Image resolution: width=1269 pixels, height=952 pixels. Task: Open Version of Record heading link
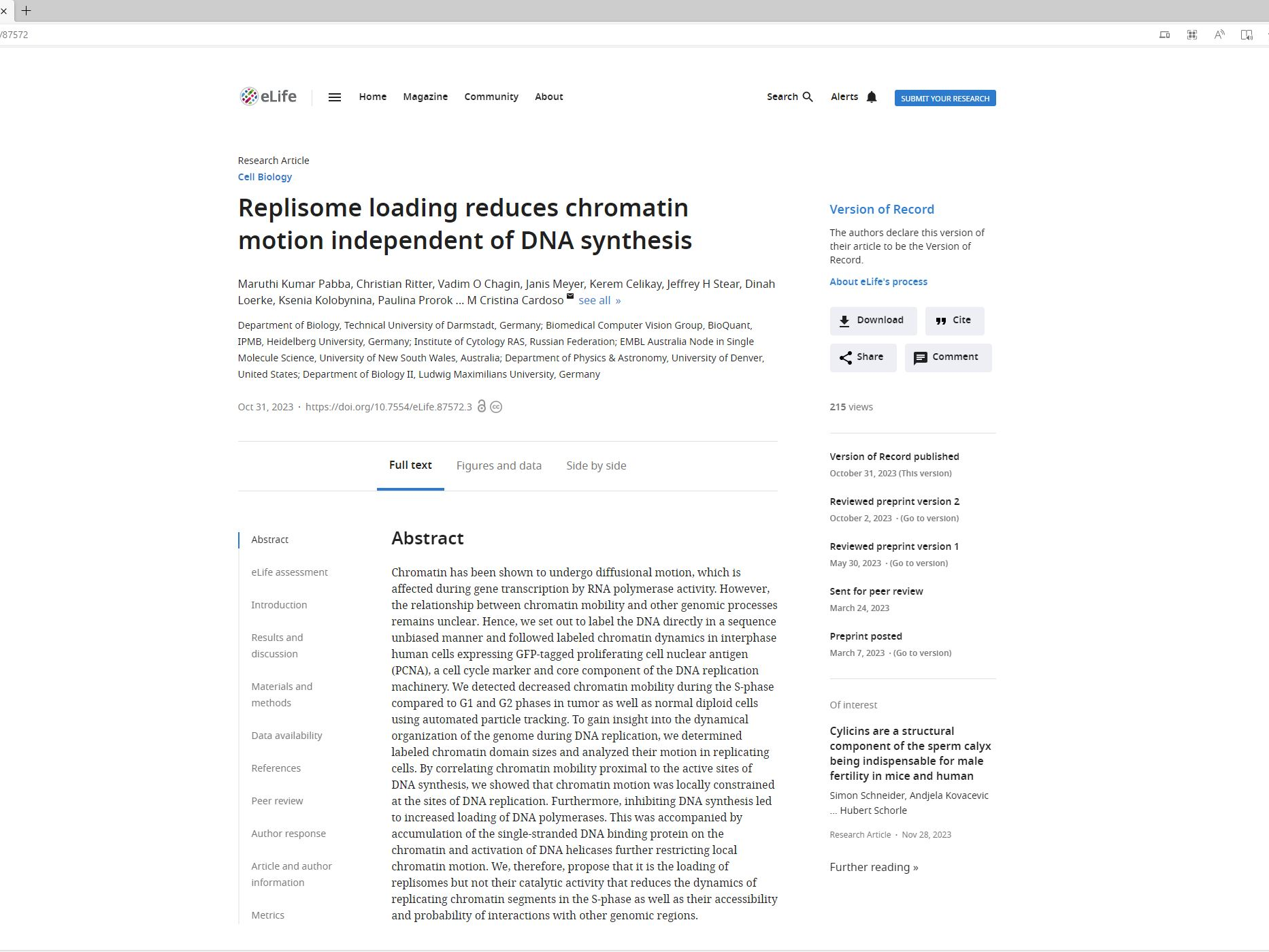[x=882, y=210]
